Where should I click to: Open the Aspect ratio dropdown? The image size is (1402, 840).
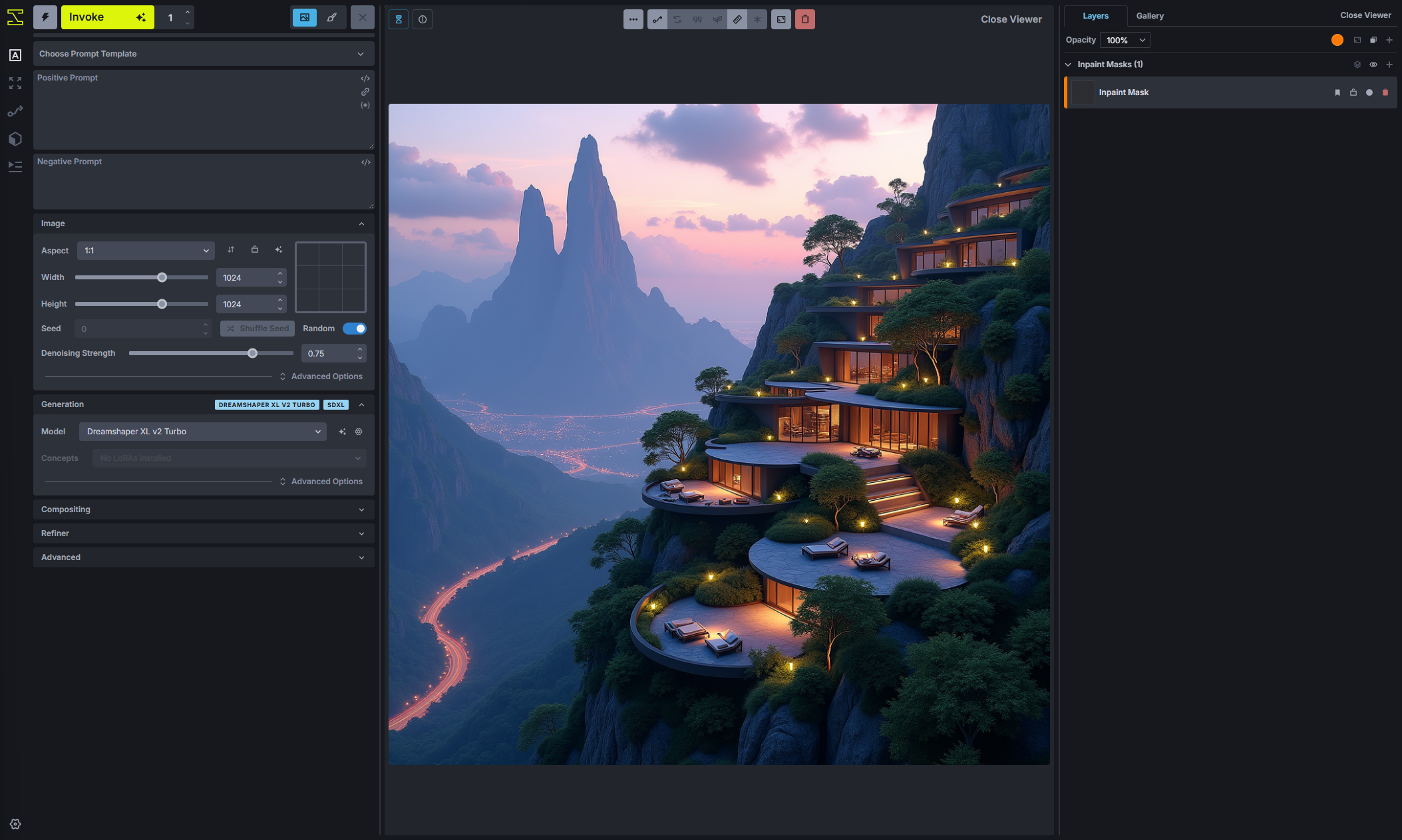[x=146, y=251]
